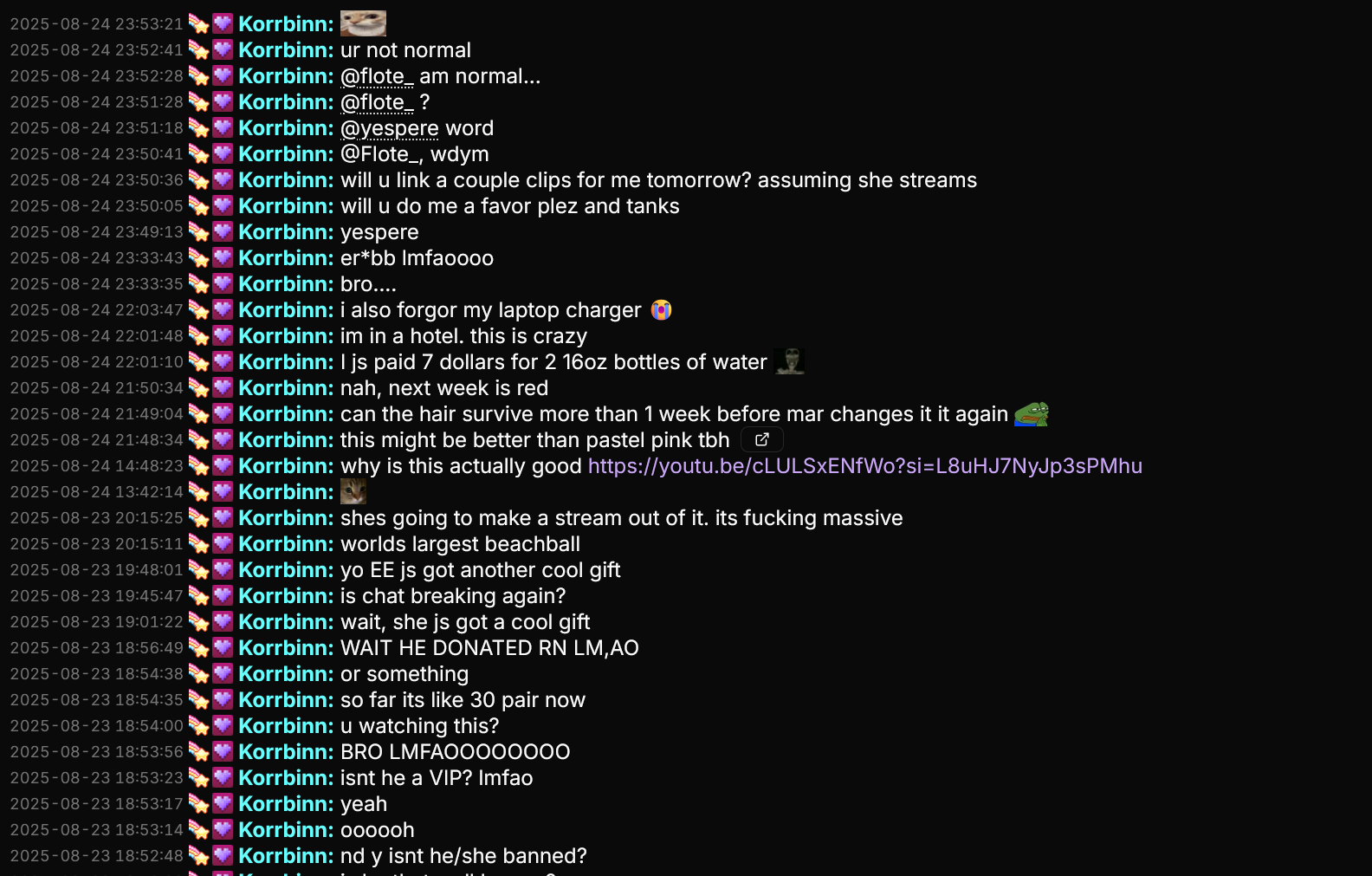The width and height of the screenshot is (1372, 876).
Task: Click shooting star badge on 'BRO LMFAOOOOOOOO' message
Action: pos(199,752)
